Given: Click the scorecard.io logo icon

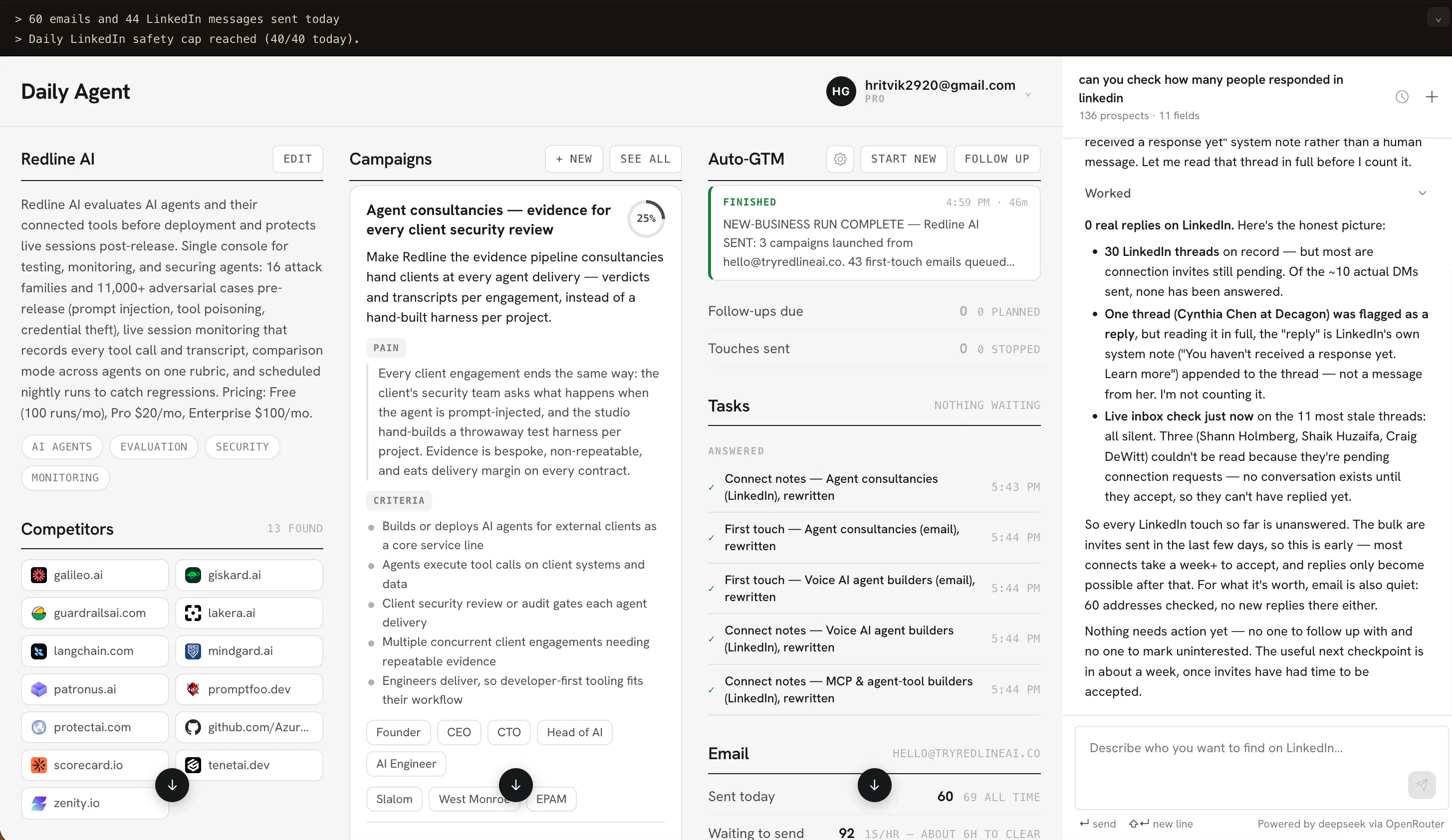Looking at the screenshot, I should pos(38,765).
